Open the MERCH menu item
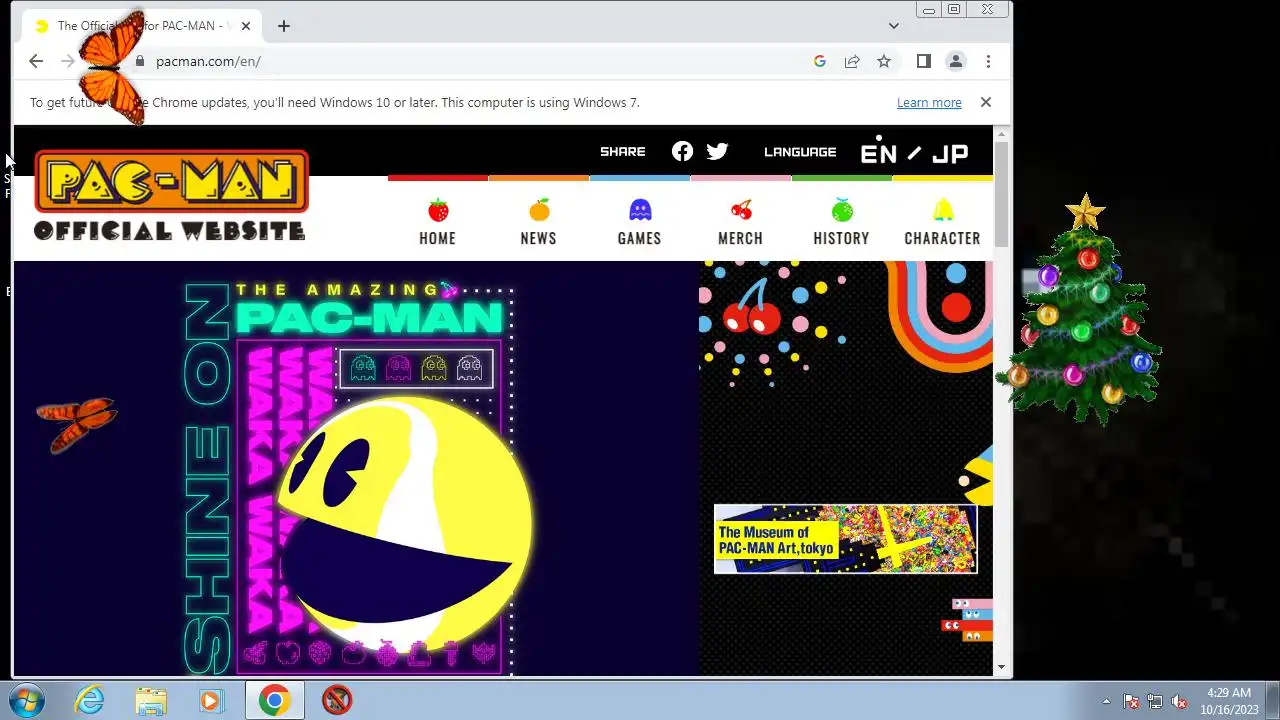Screen dimensions: 1280x720 [x=740, y=222]
